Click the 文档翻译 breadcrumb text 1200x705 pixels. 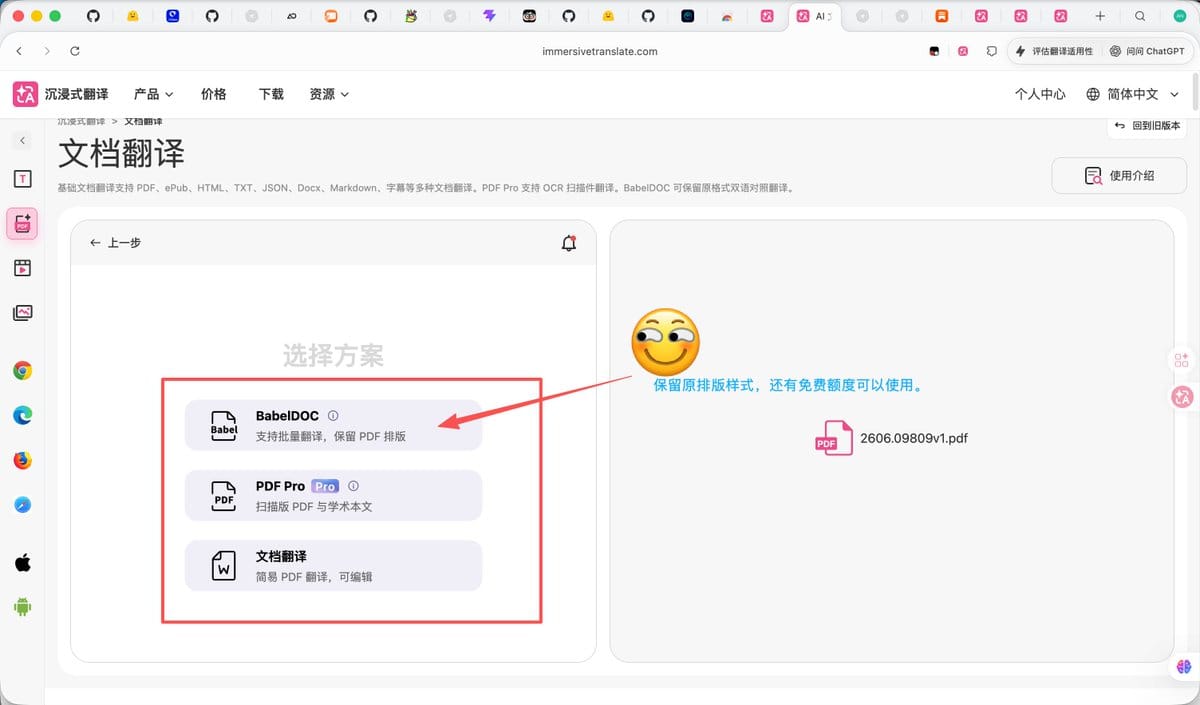[x=144, y=121]
